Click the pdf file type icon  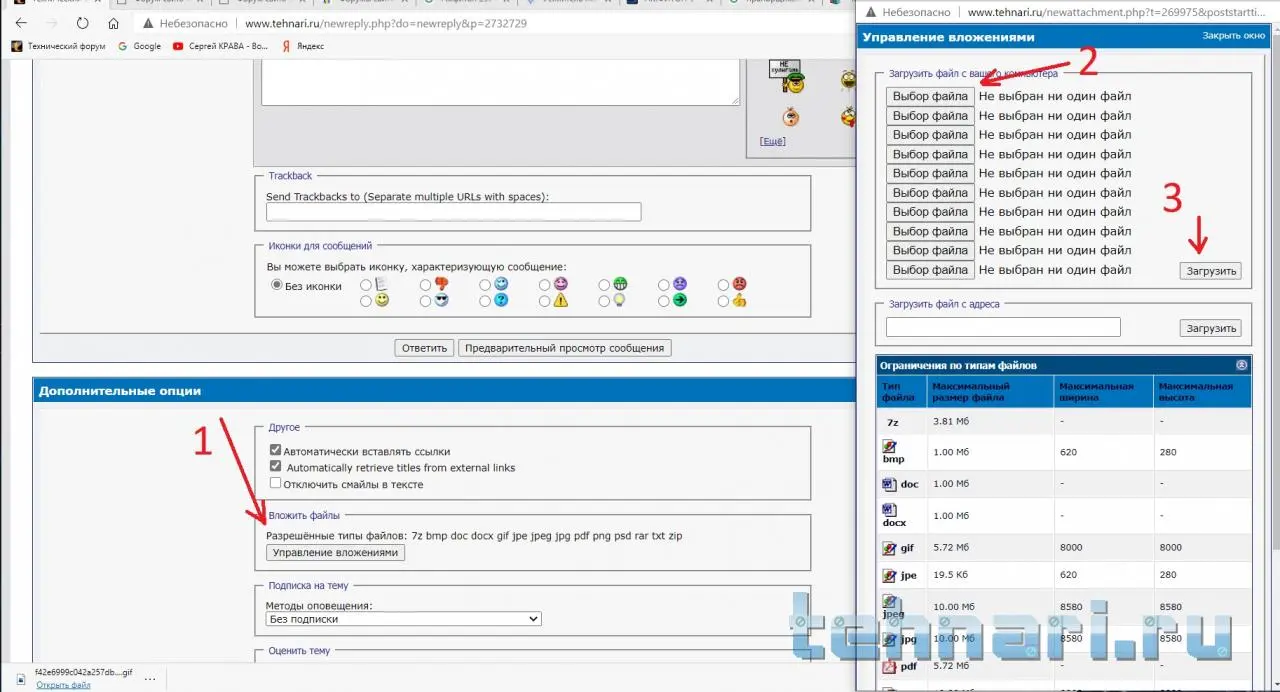[x=889, y=666]
